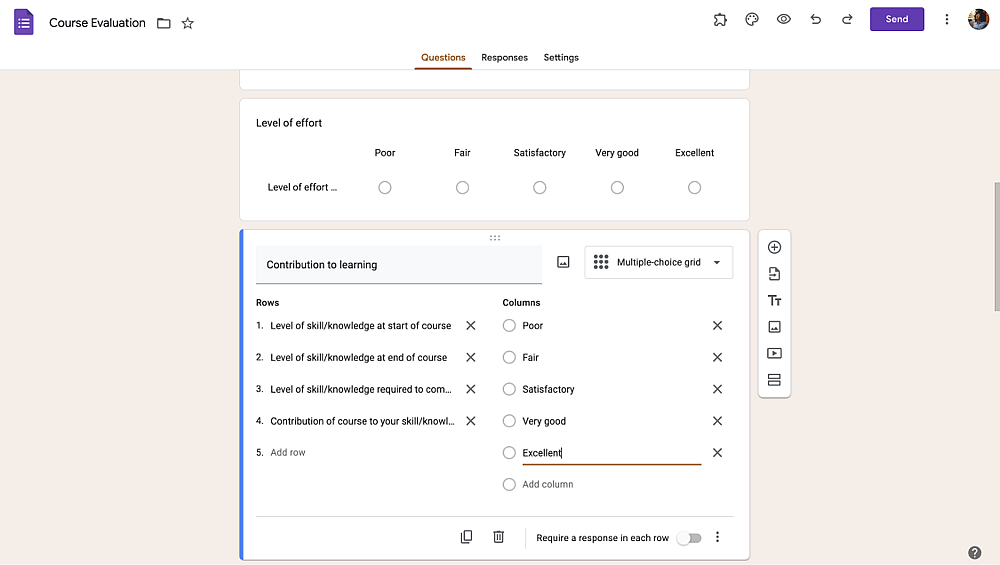Add video from side toolbar
Screen dimensions: 1000x565
774,353
